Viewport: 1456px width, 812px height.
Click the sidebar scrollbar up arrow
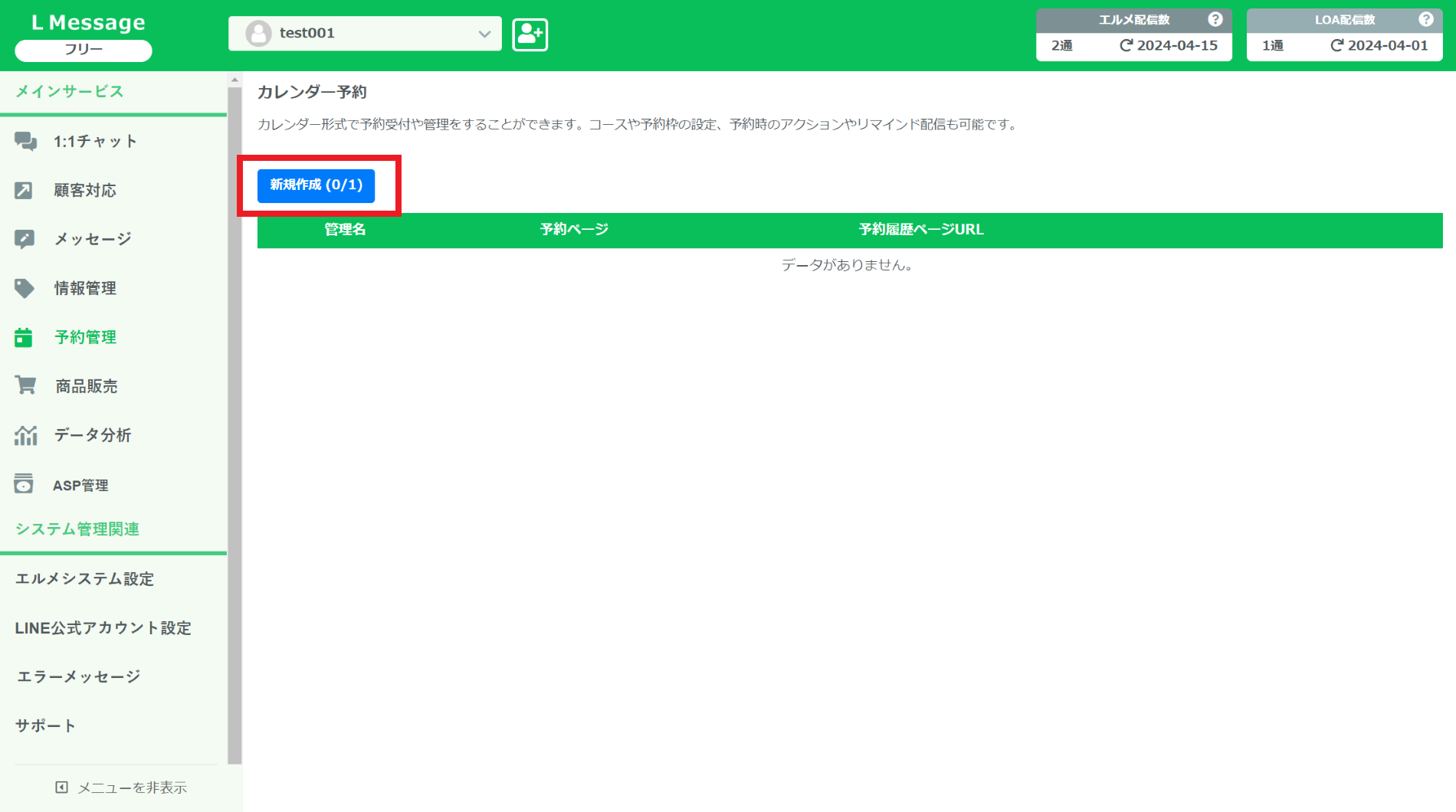pyautogui.click(x=235, y=80)
